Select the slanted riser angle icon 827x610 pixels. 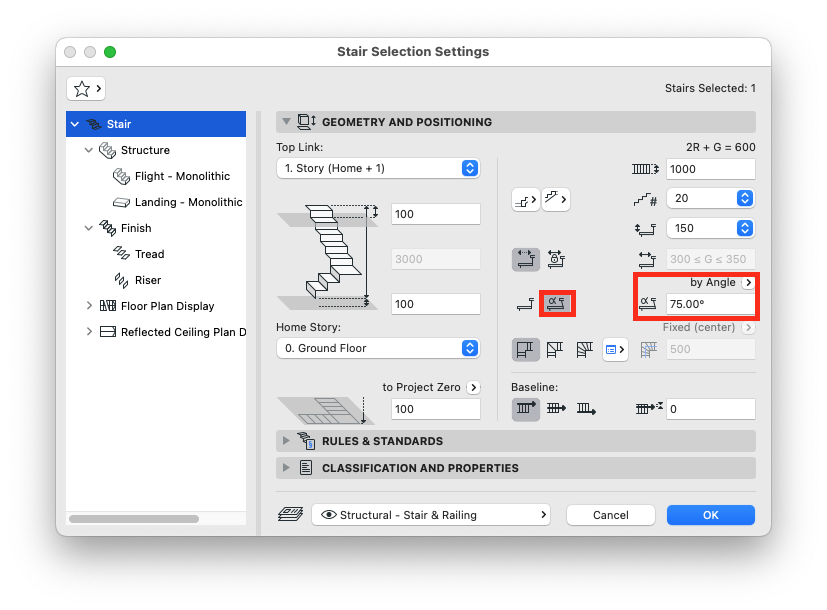point(557,303)
